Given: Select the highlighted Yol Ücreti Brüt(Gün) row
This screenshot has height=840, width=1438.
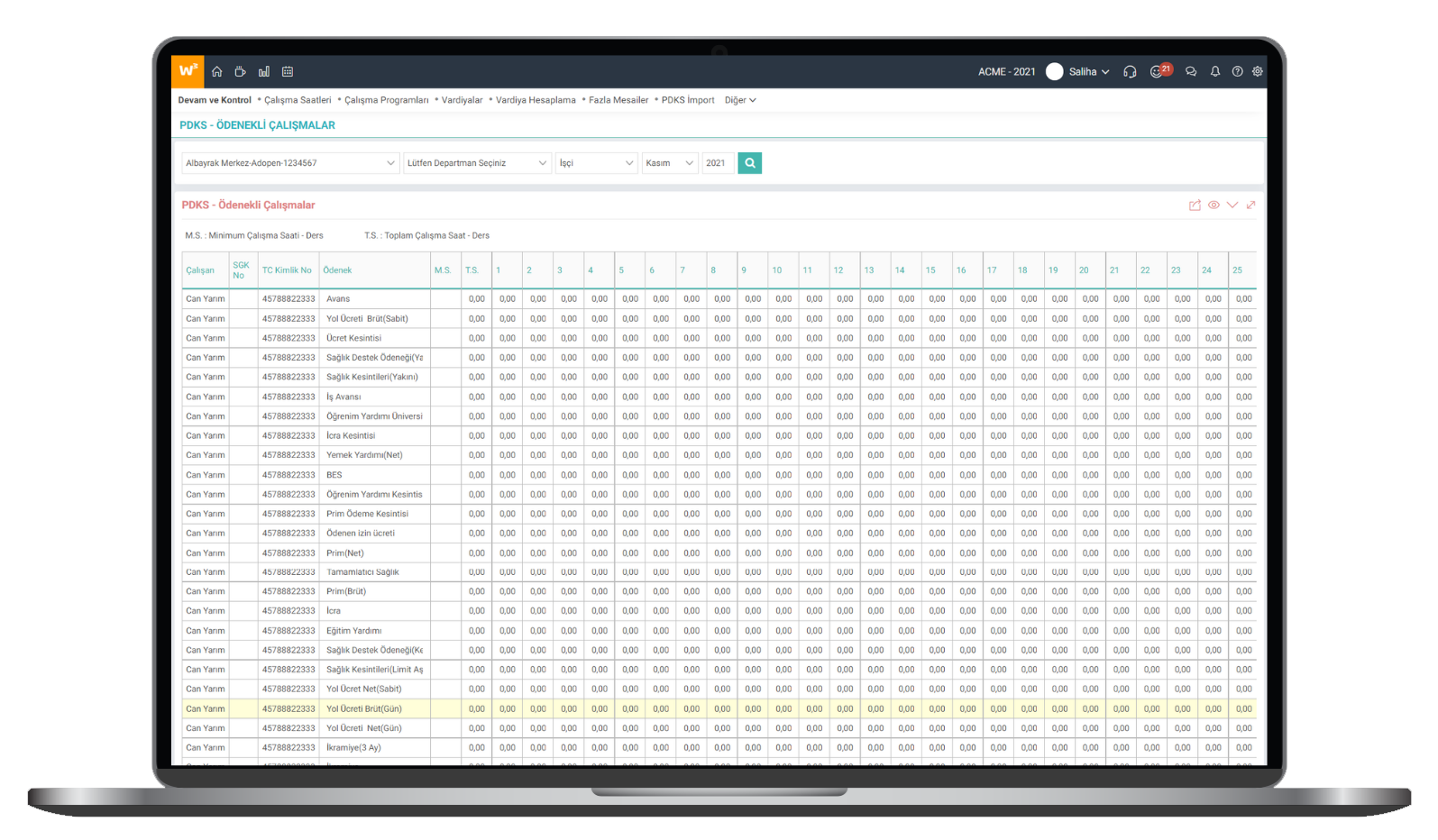Looking at the screenshot, I should [x=719, y=709].
